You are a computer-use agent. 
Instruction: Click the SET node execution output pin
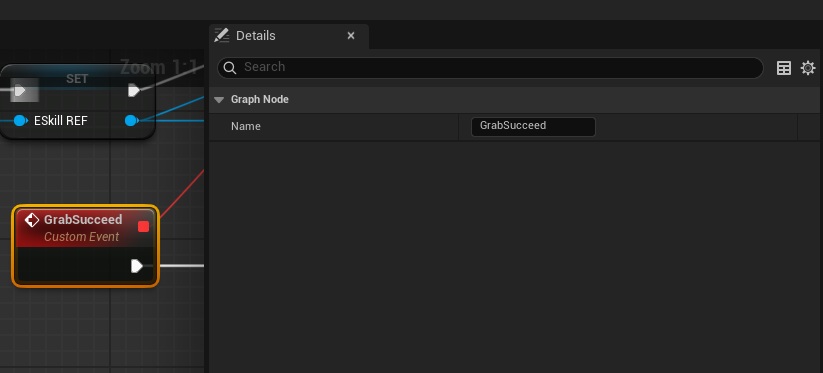click(x=134, y=91)
